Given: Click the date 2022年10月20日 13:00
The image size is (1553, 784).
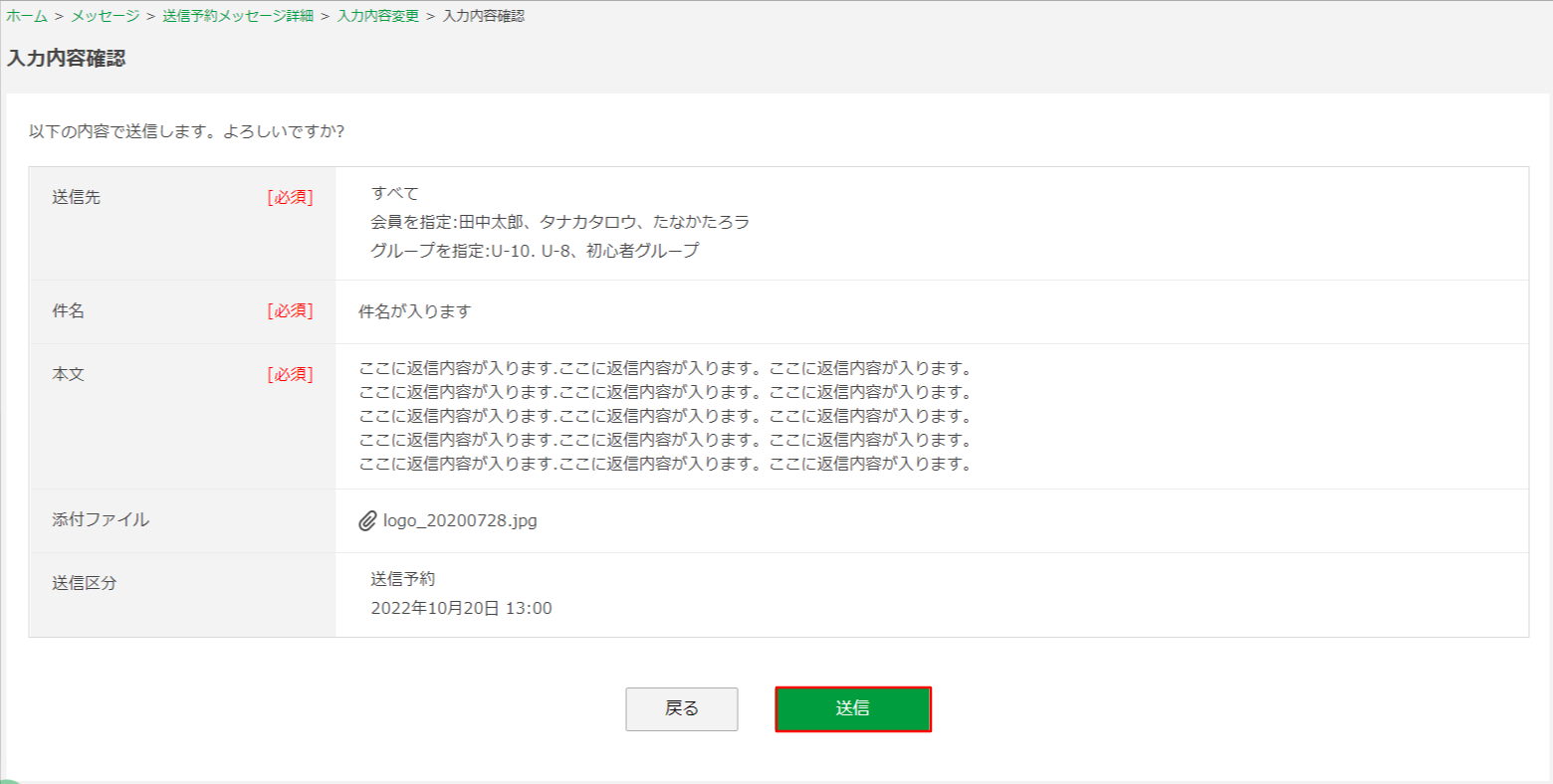Looking at the screenshot, I should pos(462,608).
